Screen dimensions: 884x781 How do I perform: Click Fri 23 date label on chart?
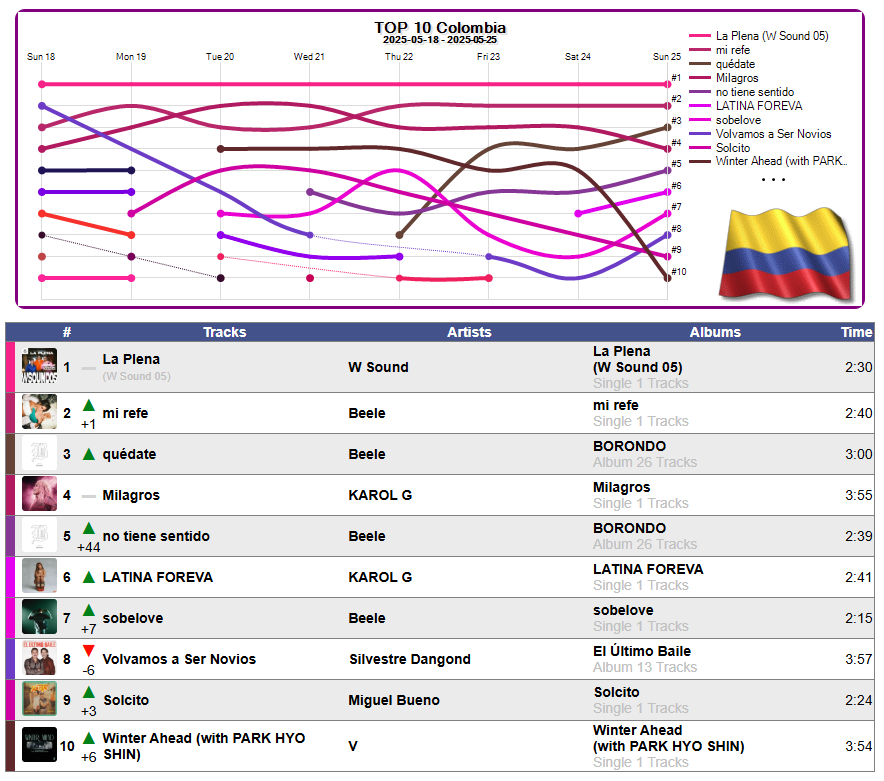coord(488,56)
